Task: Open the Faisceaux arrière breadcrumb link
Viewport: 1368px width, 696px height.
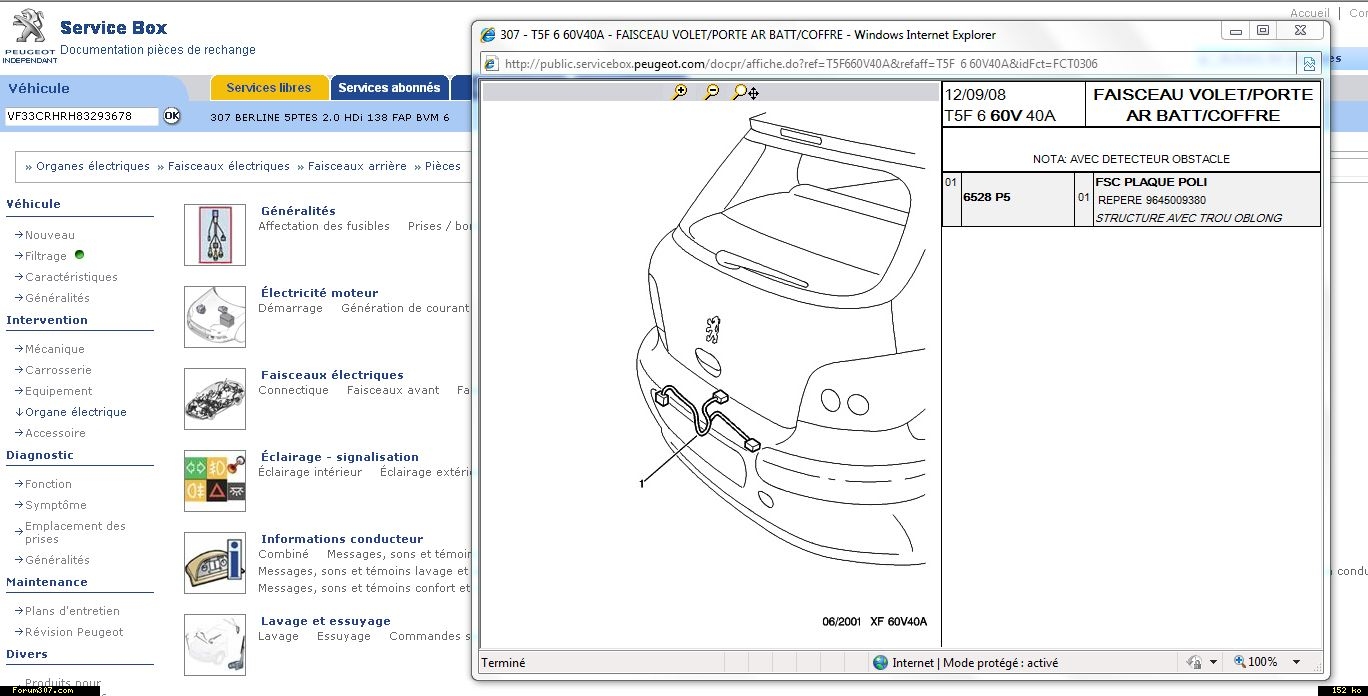Action: [357, 166]
